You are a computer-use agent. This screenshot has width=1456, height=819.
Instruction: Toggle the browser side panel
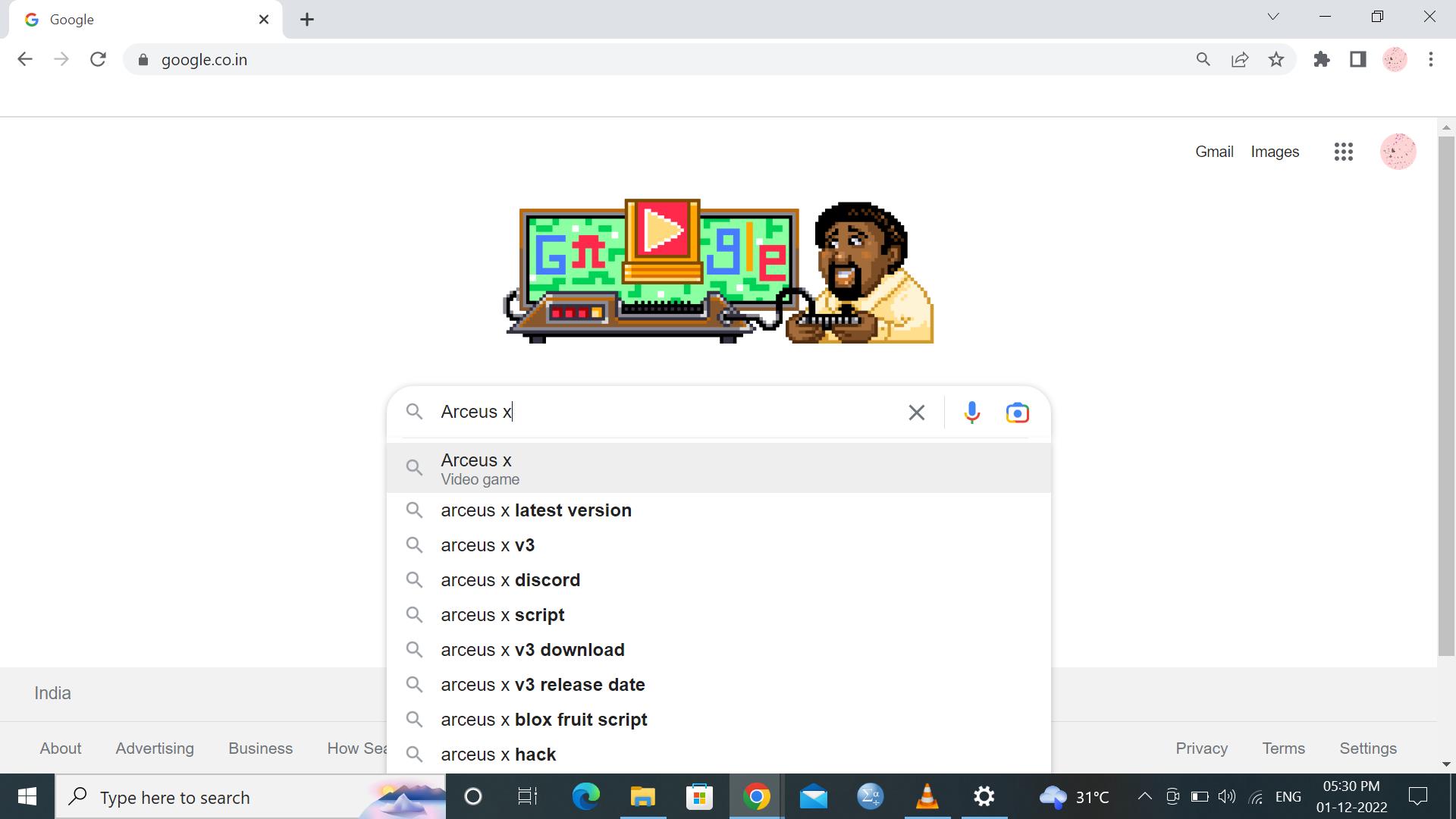tap(1358, 59)
